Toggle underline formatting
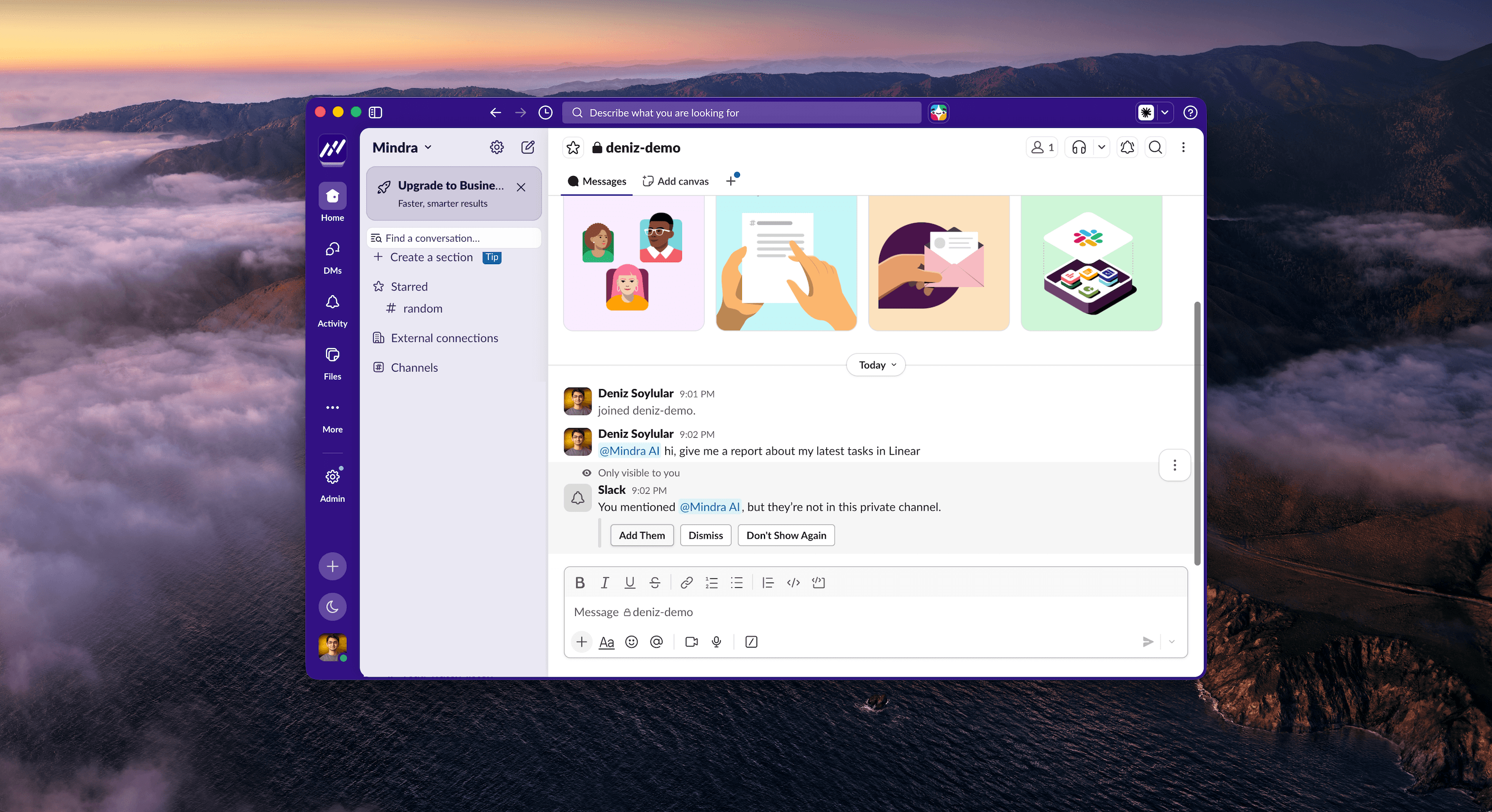 point(630,583)
